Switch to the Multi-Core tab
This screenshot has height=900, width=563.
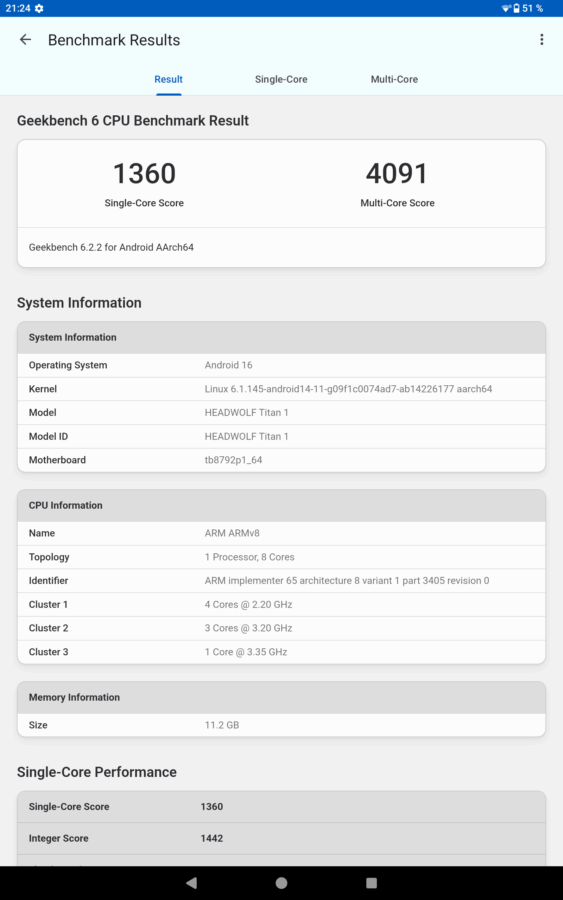(x=394, y=79)
